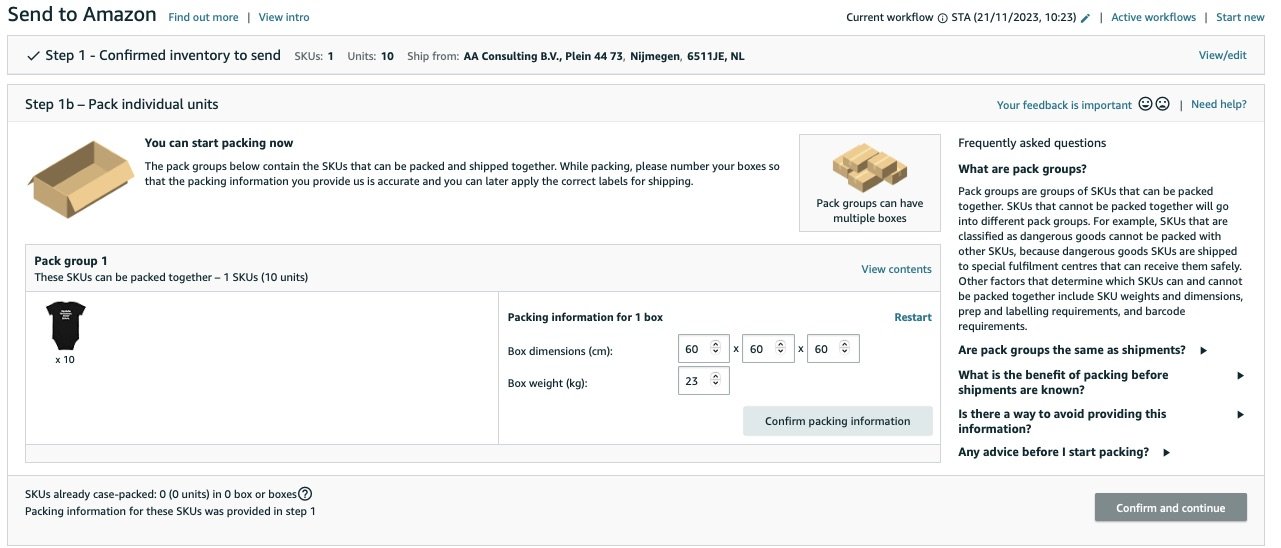Click the open cardboard box illustration
The width and height of the screenshot is (1281, 548).
[x=80, y=179]
